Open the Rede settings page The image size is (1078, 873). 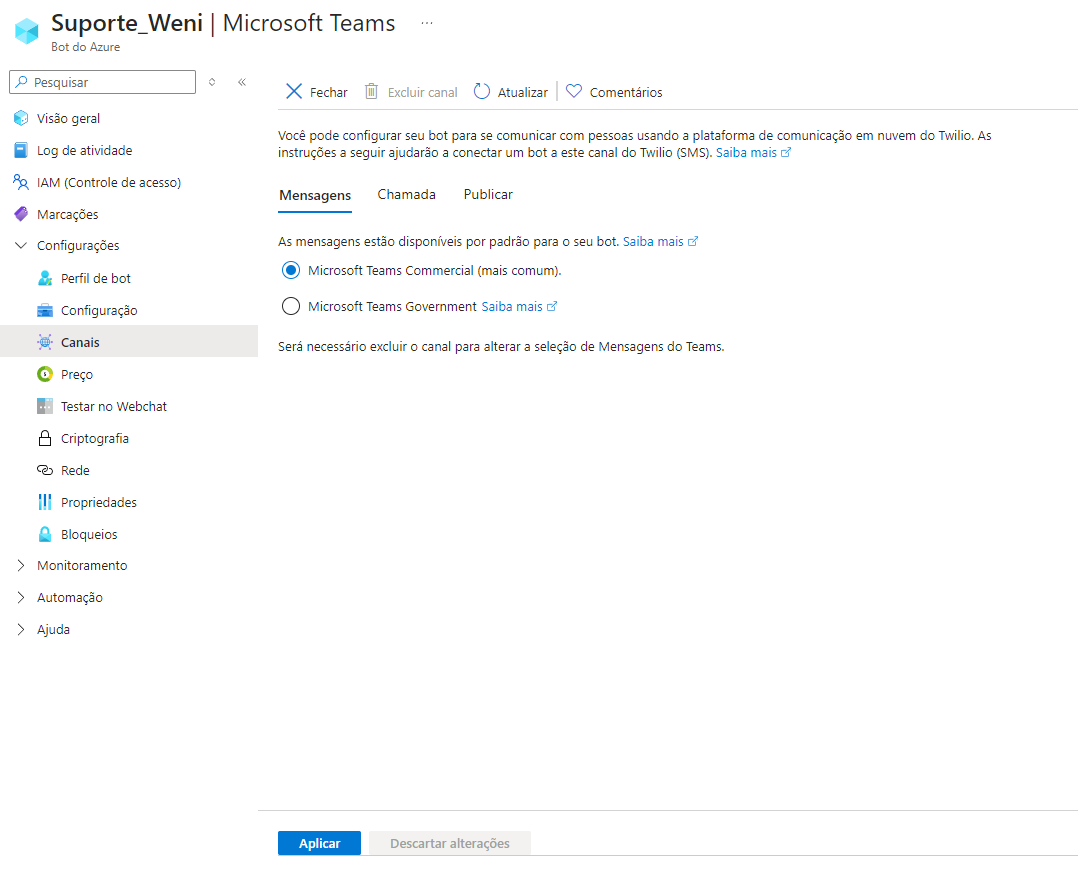[x=77, y=470]
